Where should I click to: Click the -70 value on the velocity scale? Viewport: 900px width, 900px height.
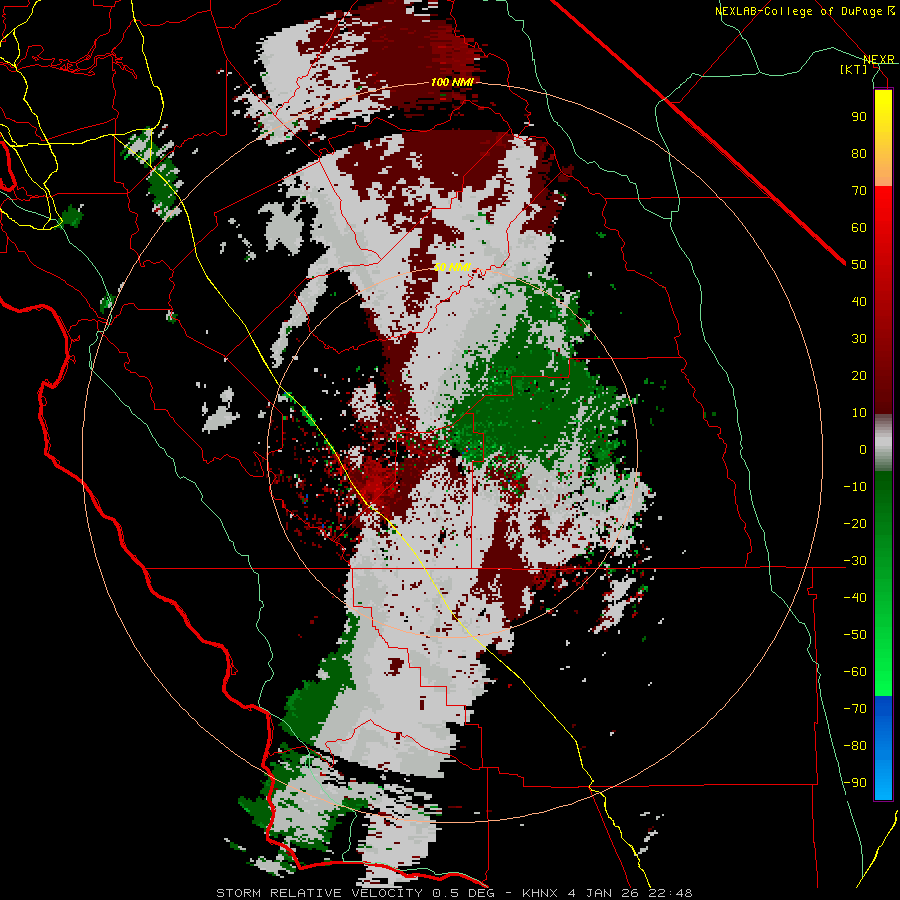click(x=855, y=709)
